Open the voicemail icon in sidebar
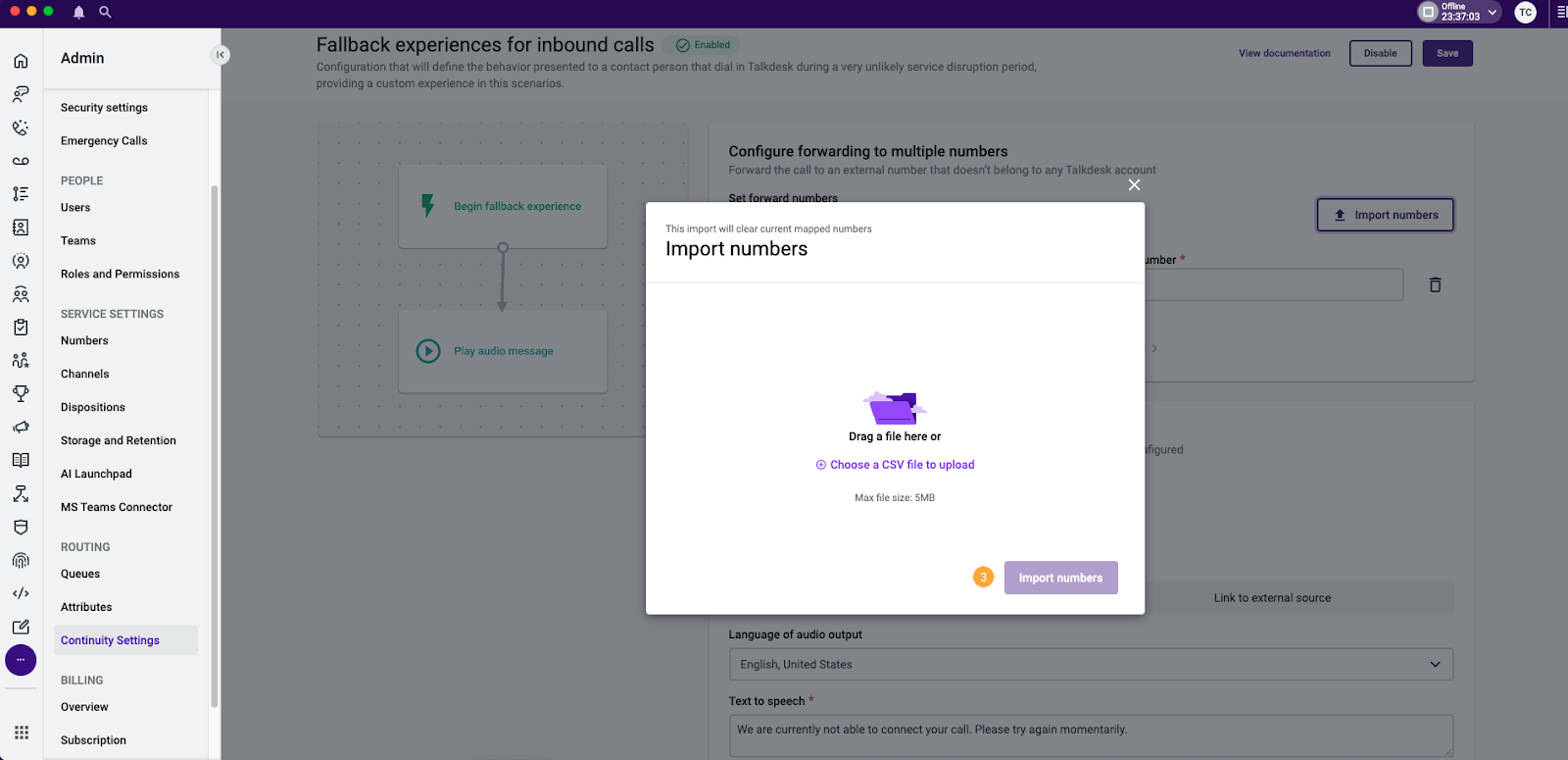 (21, 161)
